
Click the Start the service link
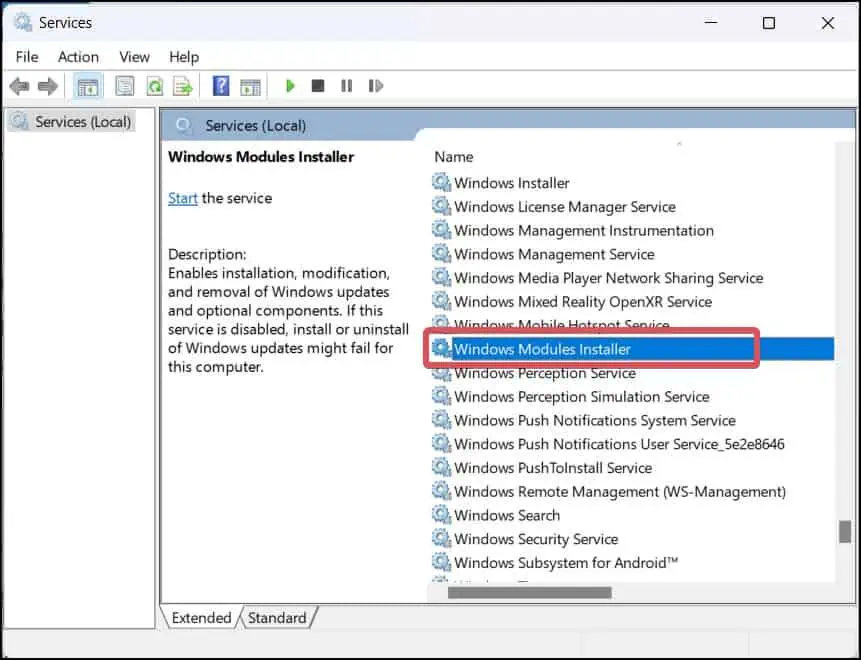(x=183, y=198)
